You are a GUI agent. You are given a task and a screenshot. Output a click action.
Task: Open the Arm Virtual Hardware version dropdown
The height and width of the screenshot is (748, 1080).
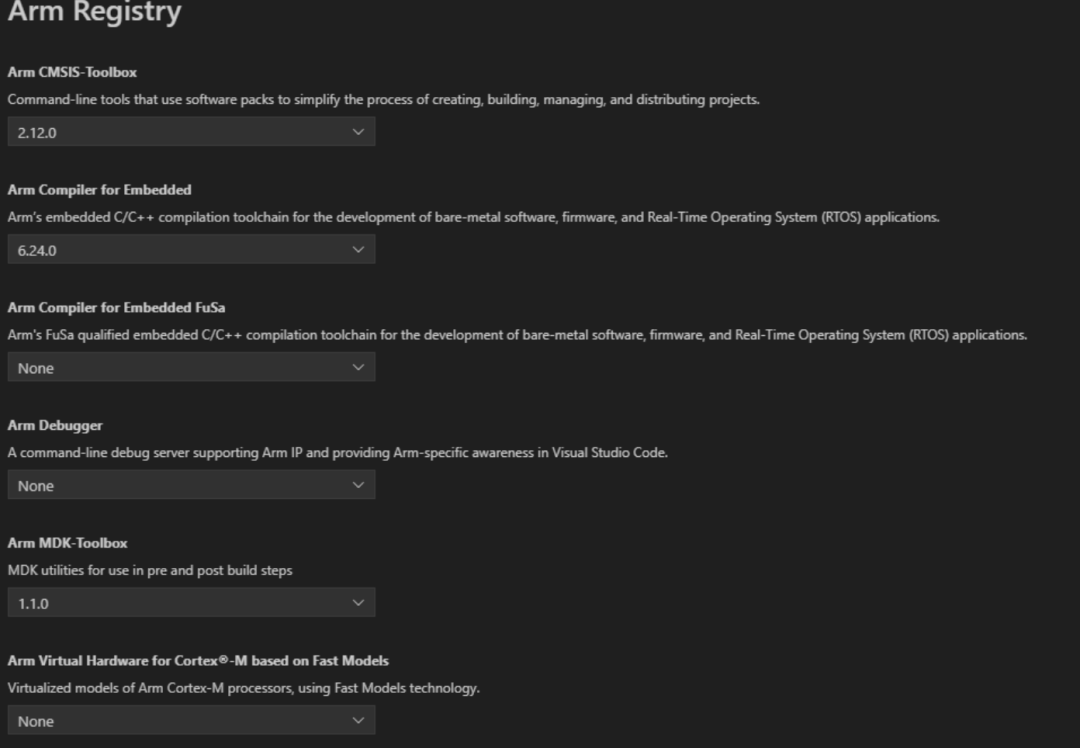pyautogui.click(x=191, y=720)
